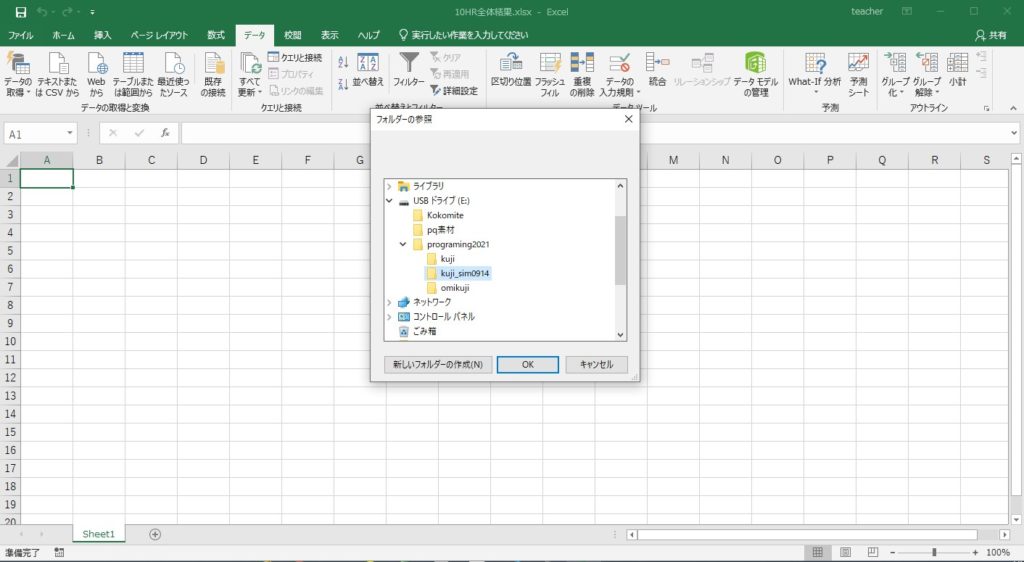Open the データの取得 (Get Data) menu
The width and height of the screenshot is (1024, 562).
(18, 75)
